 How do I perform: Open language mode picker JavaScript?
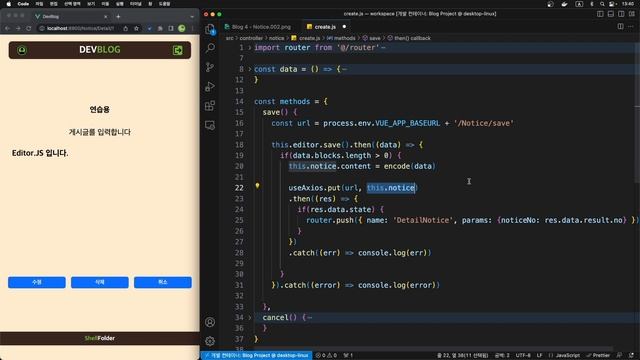[x=568, y=356]
